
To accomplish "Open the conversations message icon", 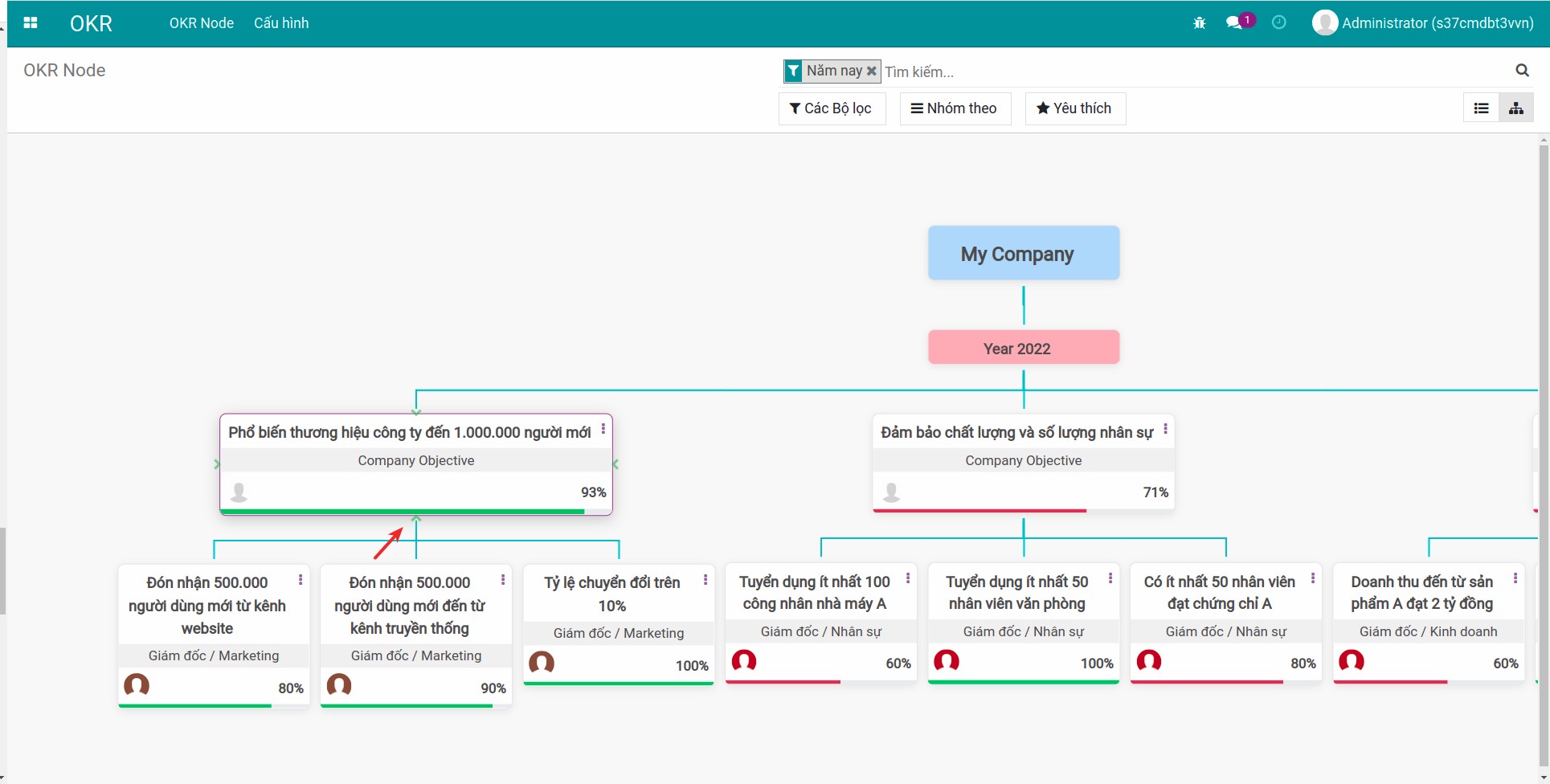I will [x=1233, y=23].
